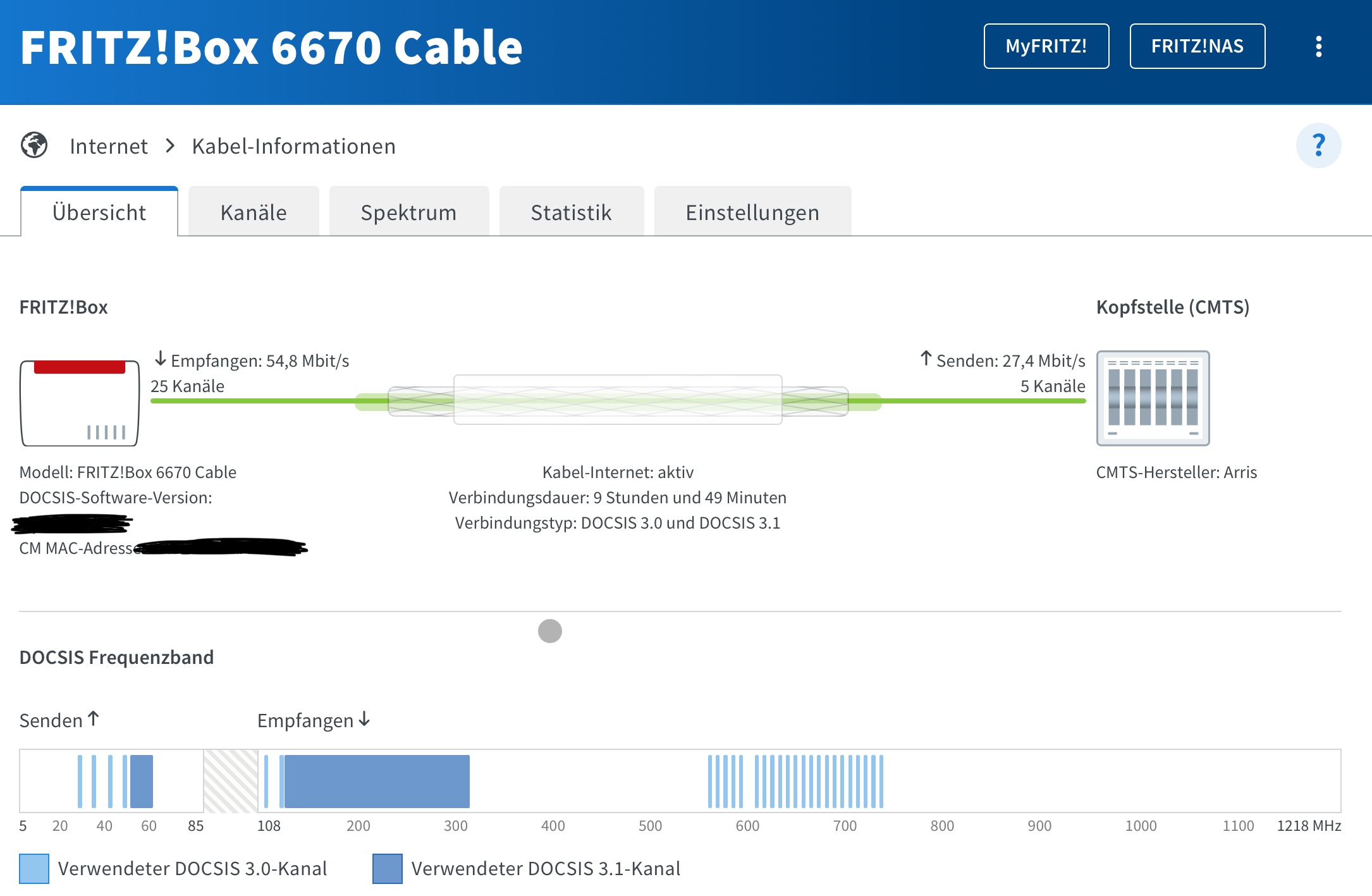Click the Internet breadcrumb link

[109, 146]
